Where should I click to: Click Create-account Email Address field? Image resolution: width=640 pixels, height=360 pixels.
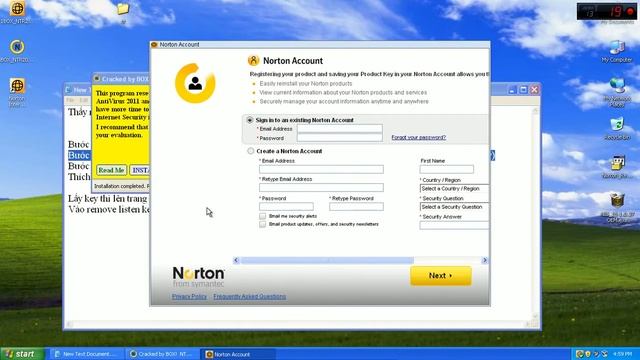coord(321,169)
